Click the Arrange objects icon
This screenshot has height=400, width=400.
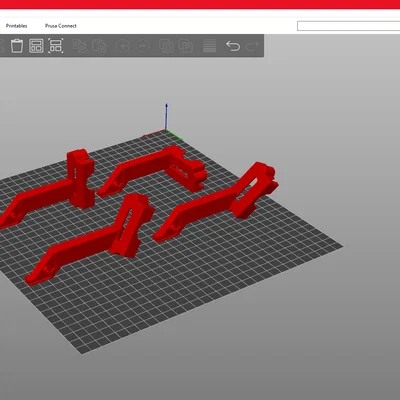(x=36, y=46)
